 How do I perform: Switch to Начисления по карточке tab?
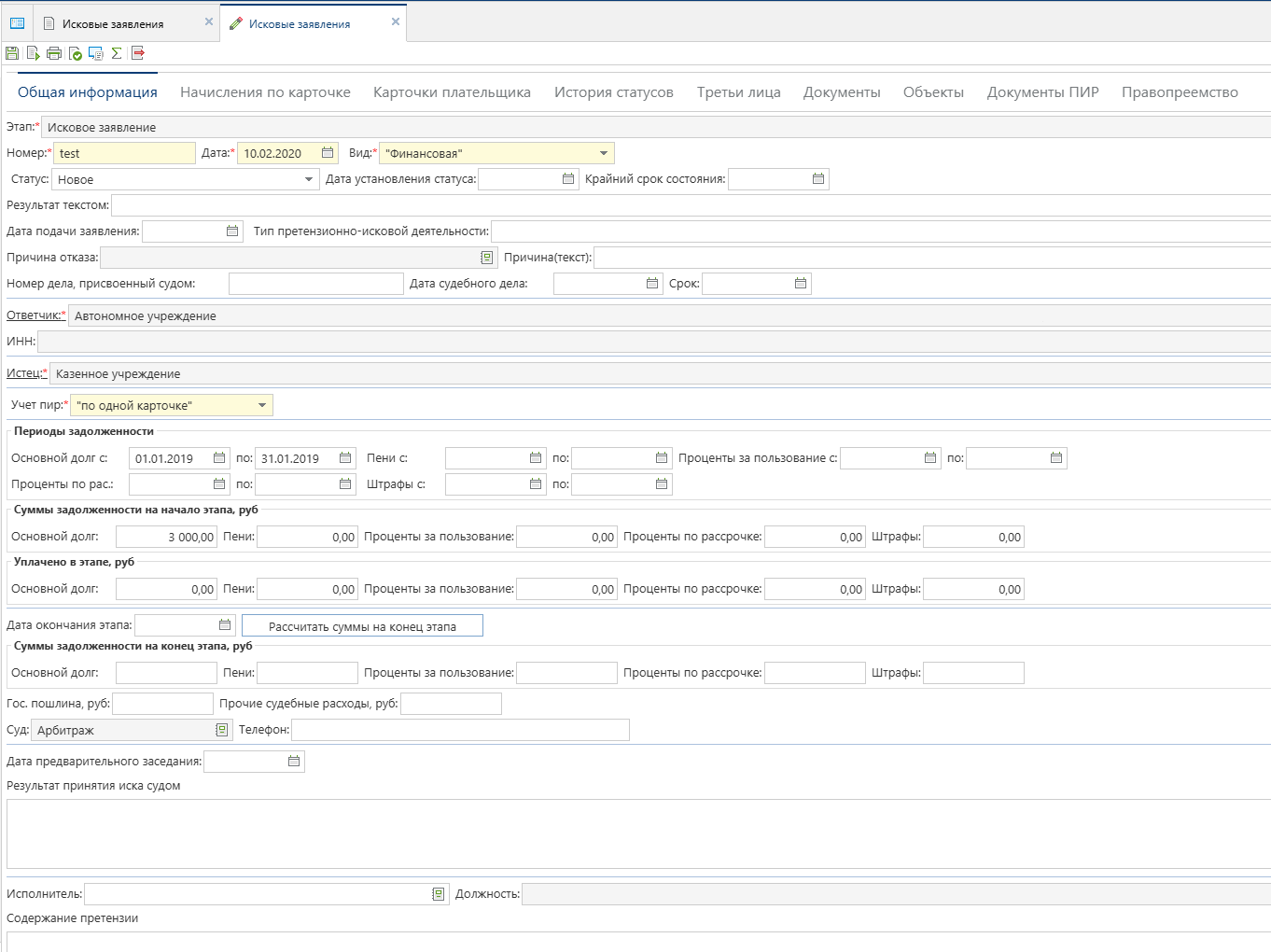[265, 92]
